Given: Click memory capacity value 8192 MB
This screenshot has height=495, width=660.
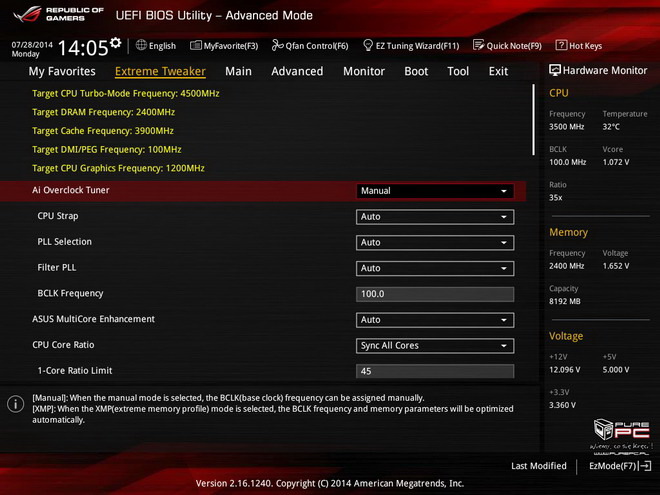Looking at the screenshot, I should pos(564,301).
